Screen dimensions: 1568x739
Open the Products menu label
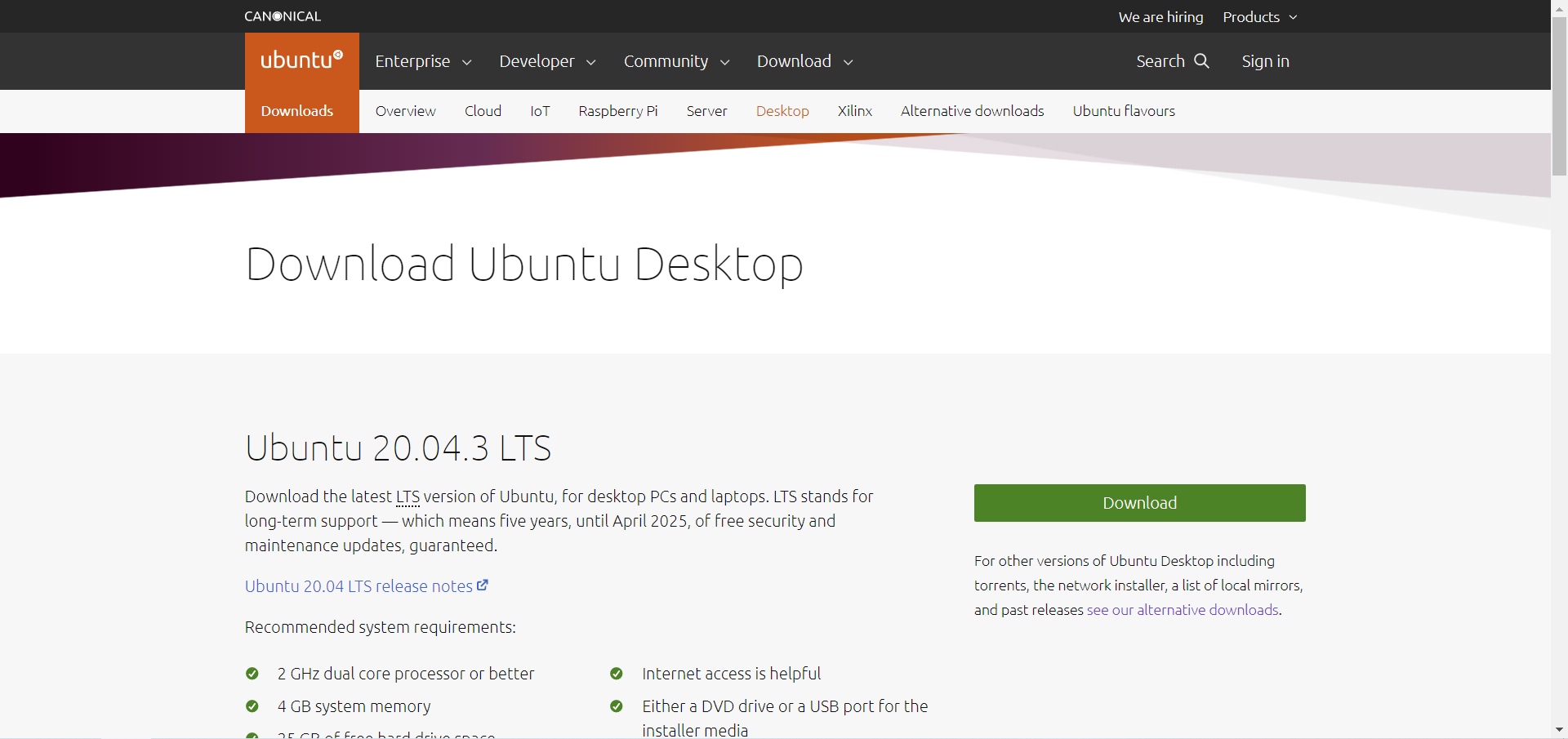coord(1251,17)
